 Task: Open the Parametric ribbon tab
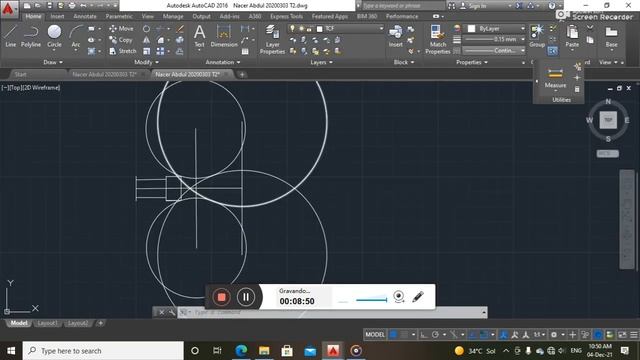point(119,16)
